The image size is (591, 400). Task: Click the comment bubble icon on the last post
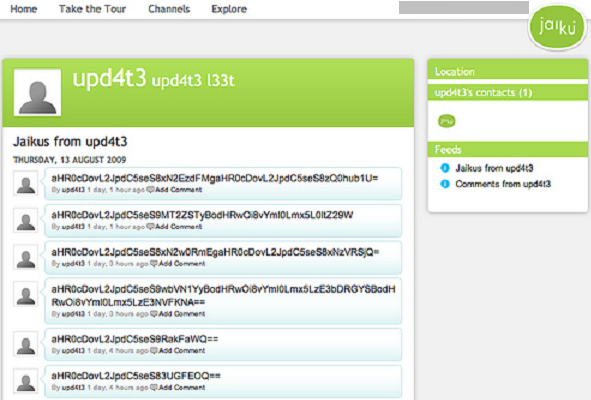click(x=153, y=387)
